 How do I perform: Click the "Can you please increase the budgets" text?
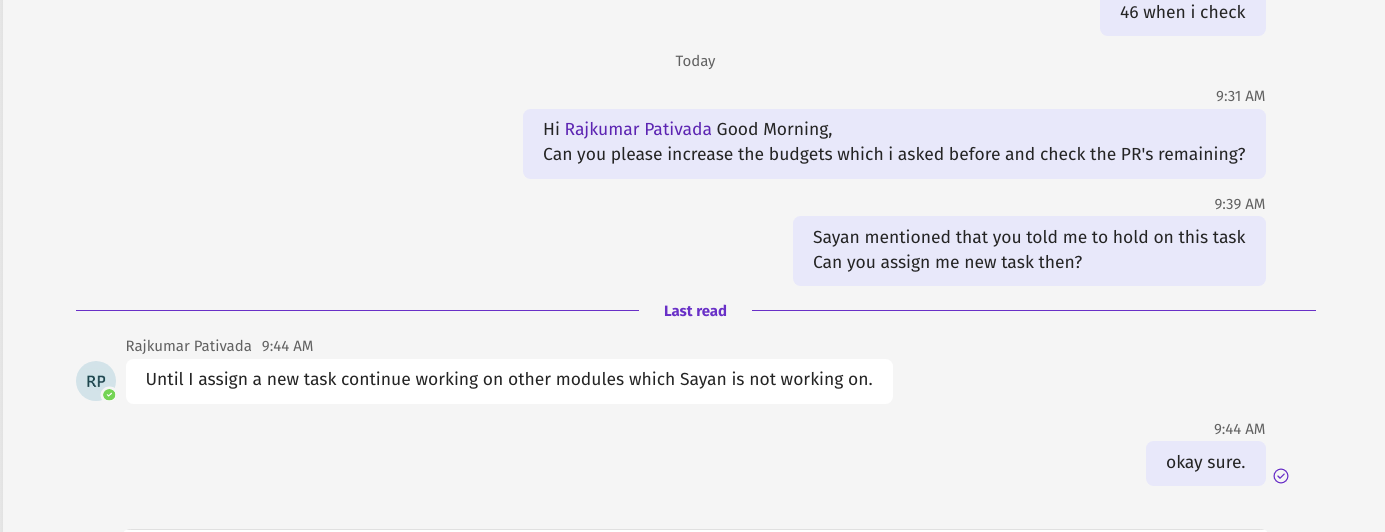pyautogui.click(x=894, y=155)
